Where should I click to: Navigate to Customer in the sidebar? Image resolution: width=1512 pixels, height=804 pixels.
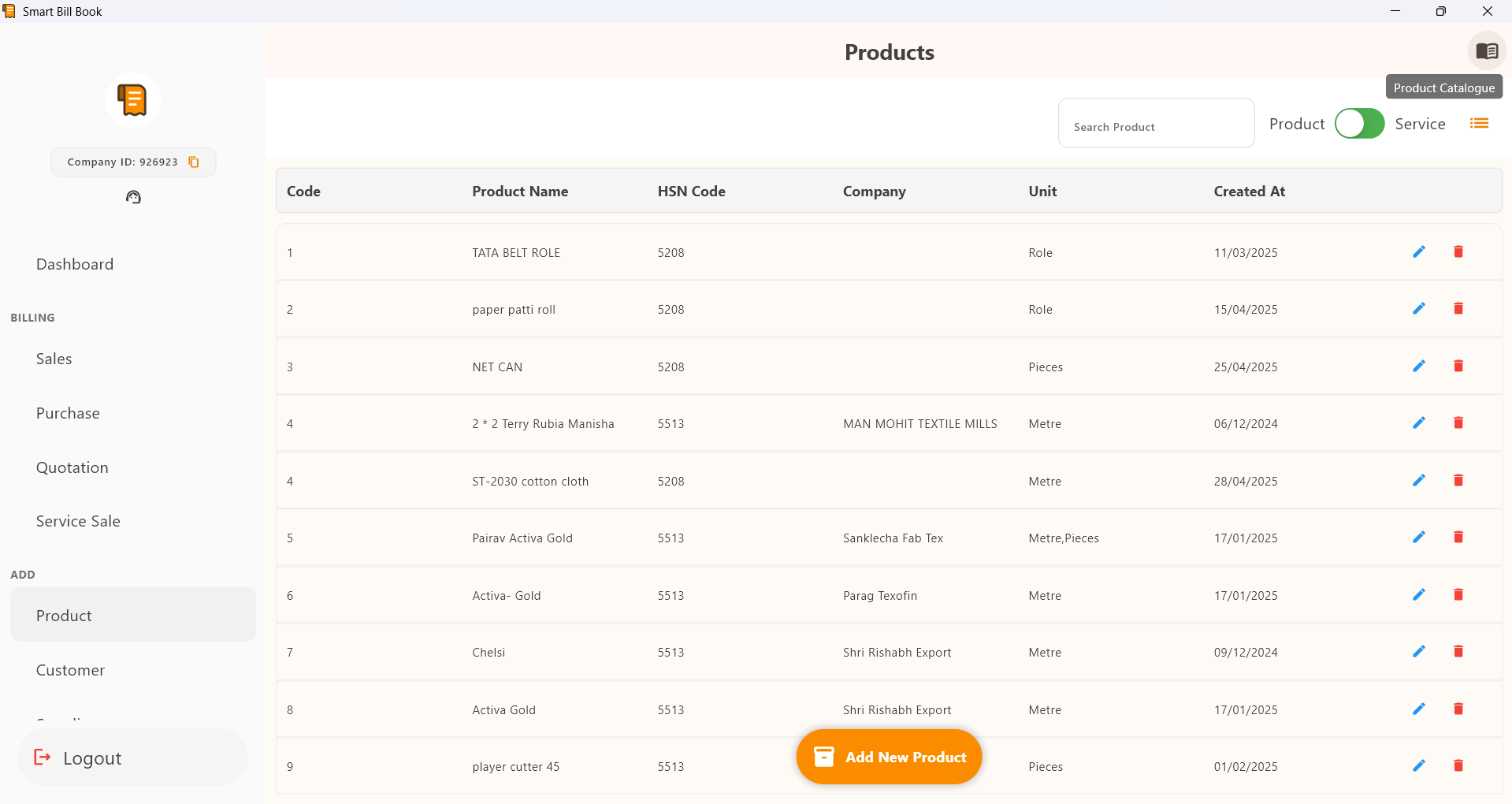70,670
